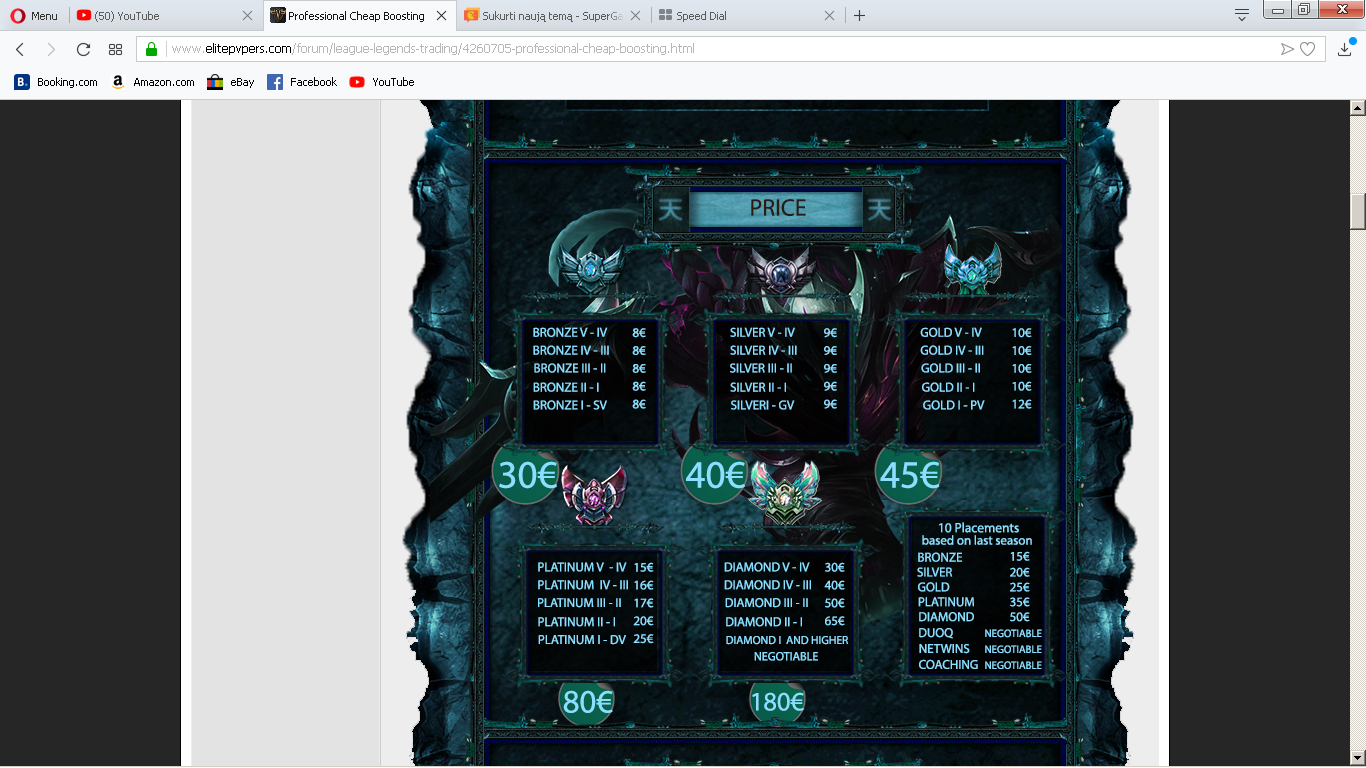Click the 45€ Gold total badge
This screenshot has width=1366, height=768.
coord(908,475)
